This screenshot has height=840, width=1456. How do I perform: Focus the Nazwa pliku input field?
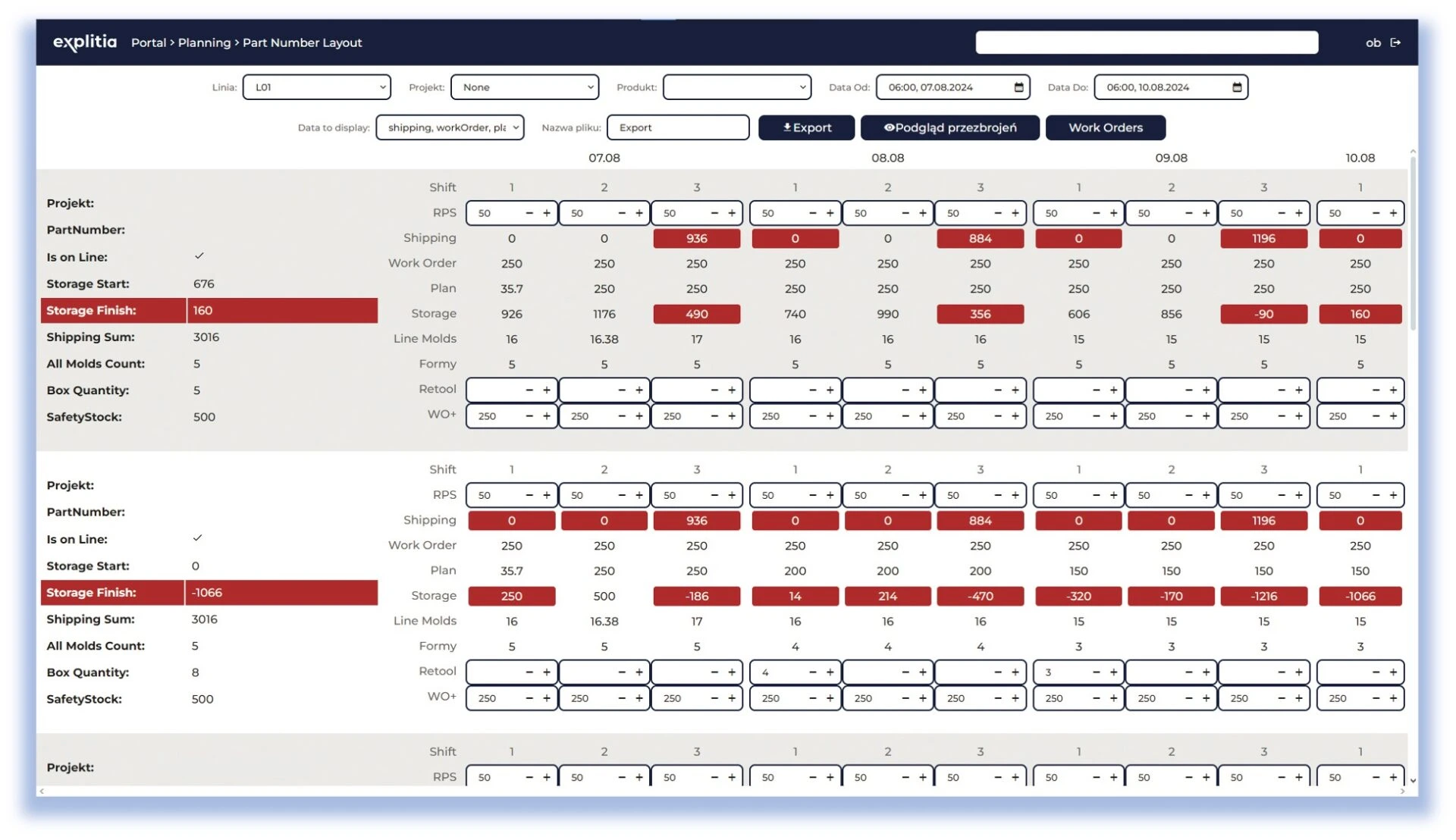click(677, 127)
